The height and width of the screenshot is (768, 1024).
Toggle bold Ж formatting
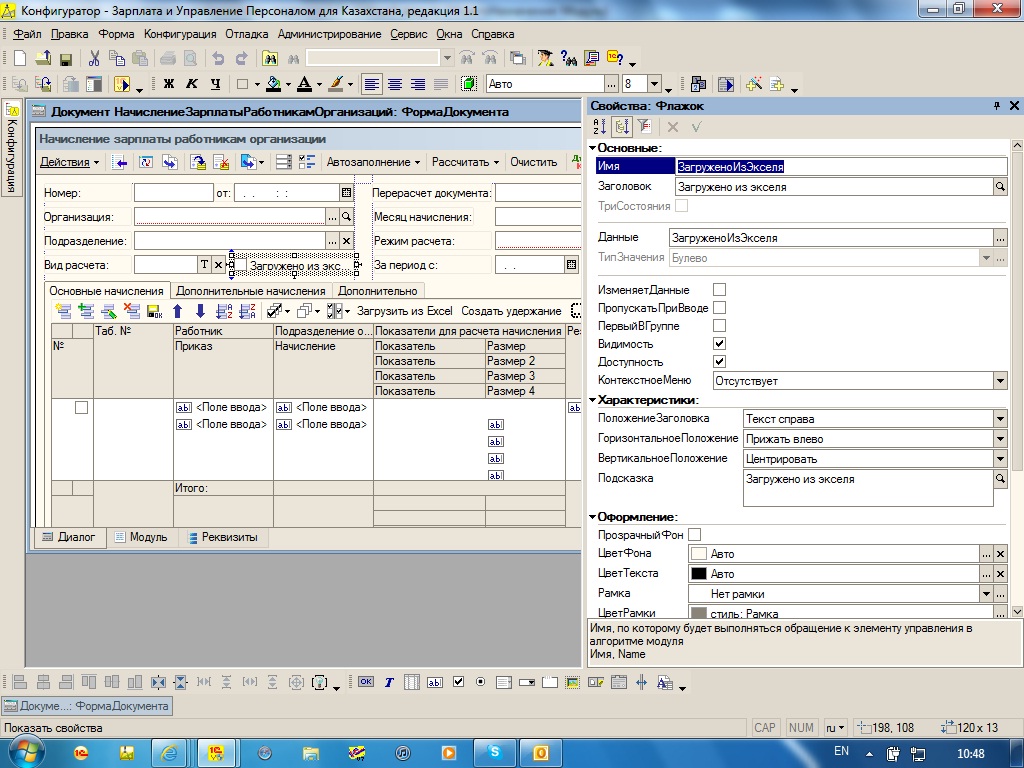click(x=168, y=84)
